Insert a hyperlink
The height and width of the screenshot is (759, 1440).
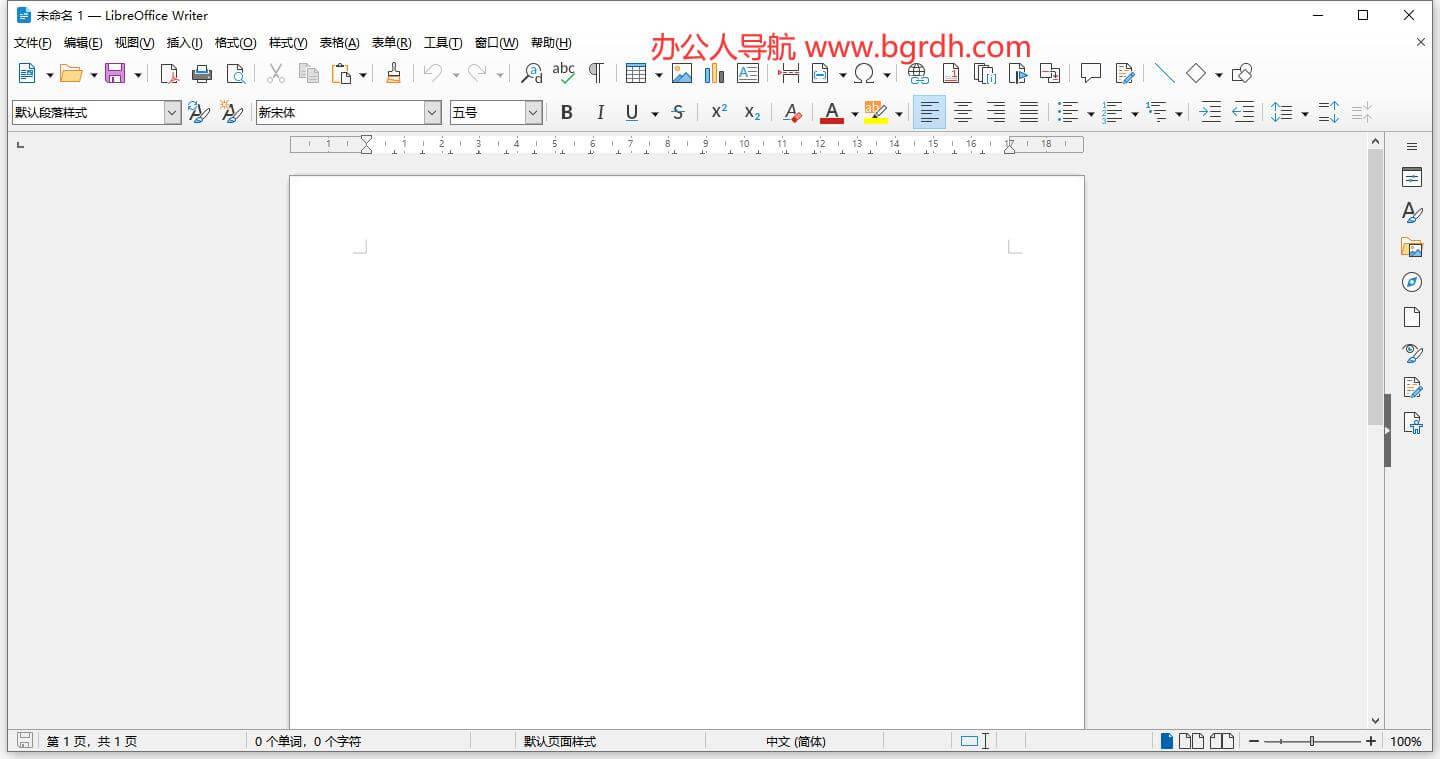click(x=916, y=73)
